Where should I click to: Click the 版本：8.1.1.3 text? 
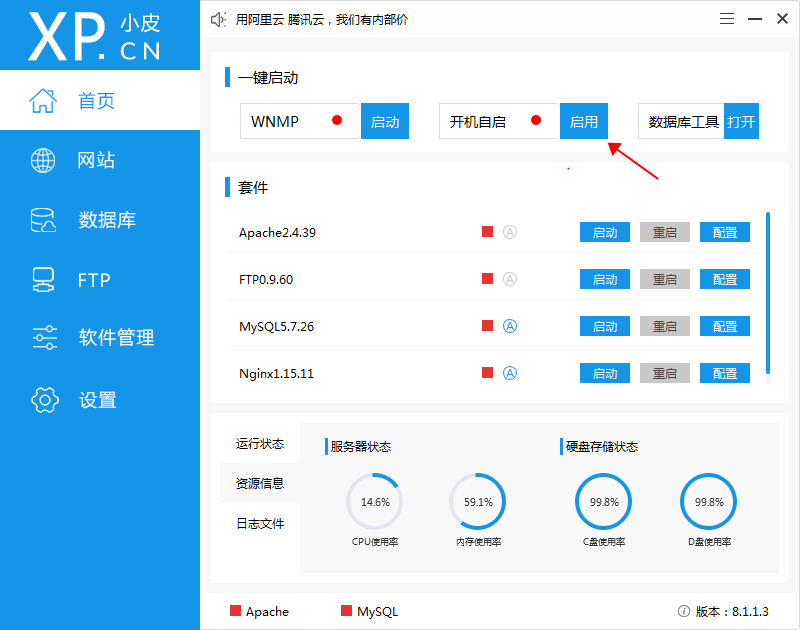tap(732, 611)
